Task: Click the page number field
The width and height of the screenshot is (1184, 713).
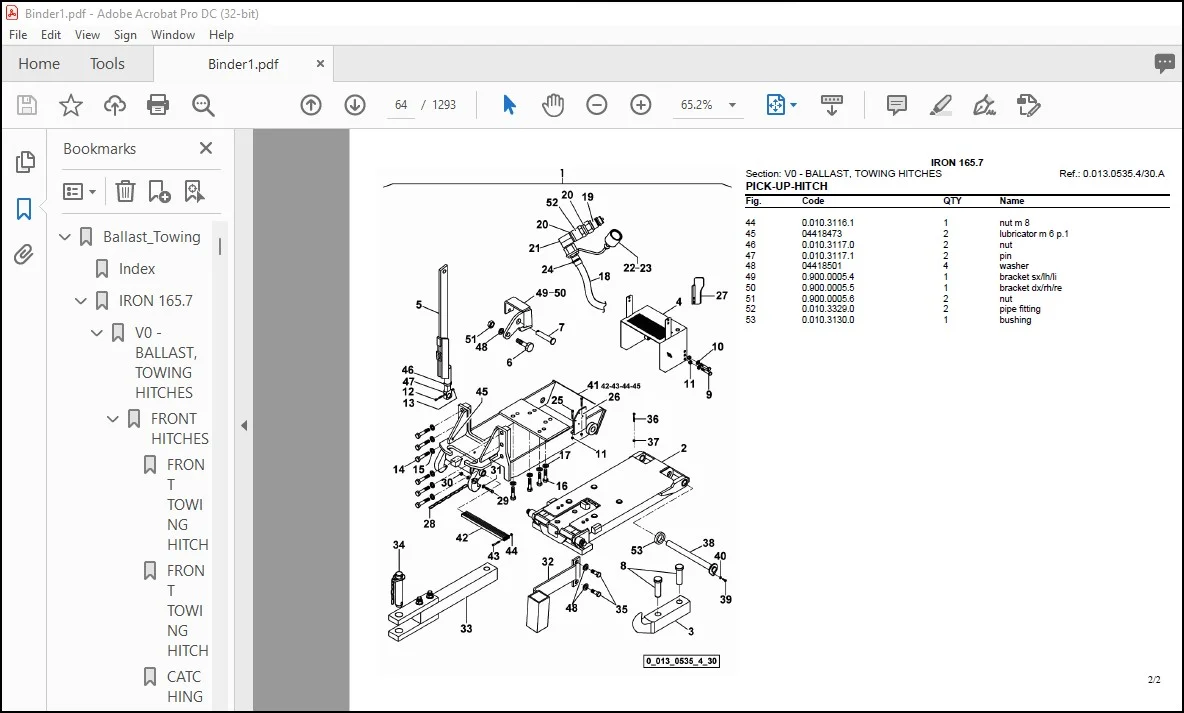Action: pyautogui.click(x=401, y=105)
